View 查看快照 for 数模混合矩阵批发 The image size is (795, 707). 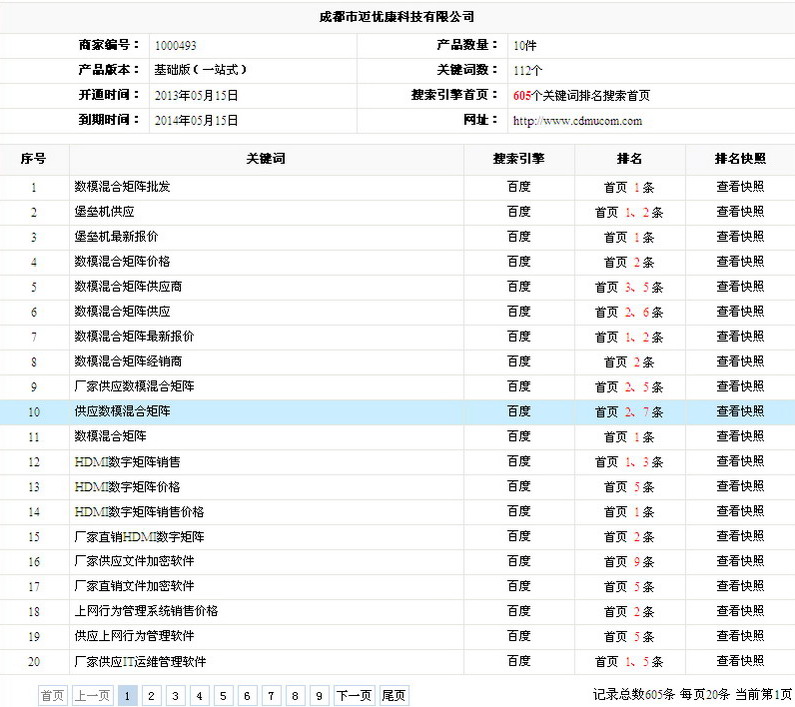pyautogui.click(x=740, y=187)
